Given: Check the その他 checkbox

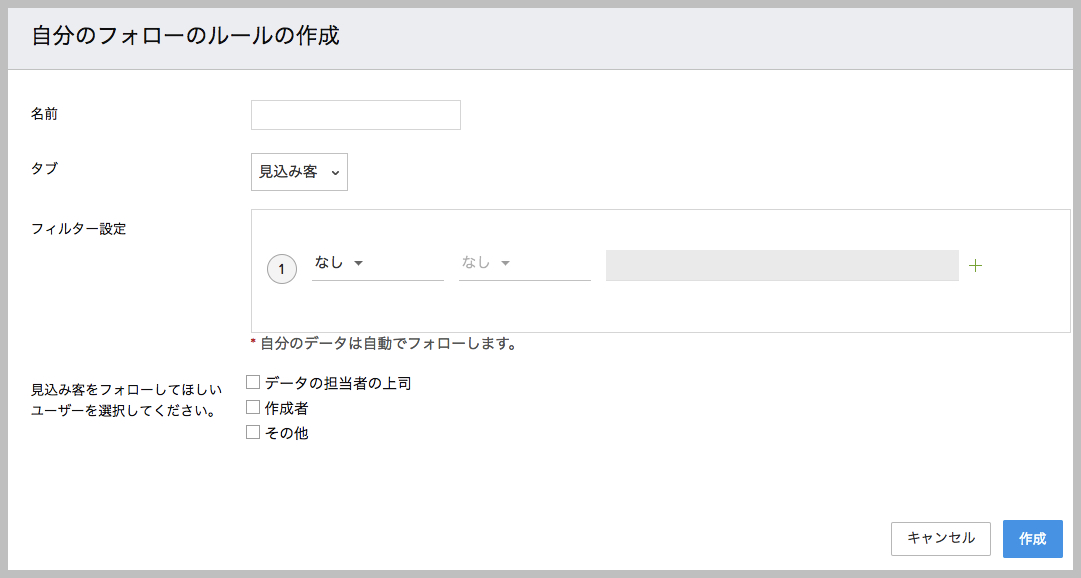Looking at the screenshot, I should click(x=253, y=433).
